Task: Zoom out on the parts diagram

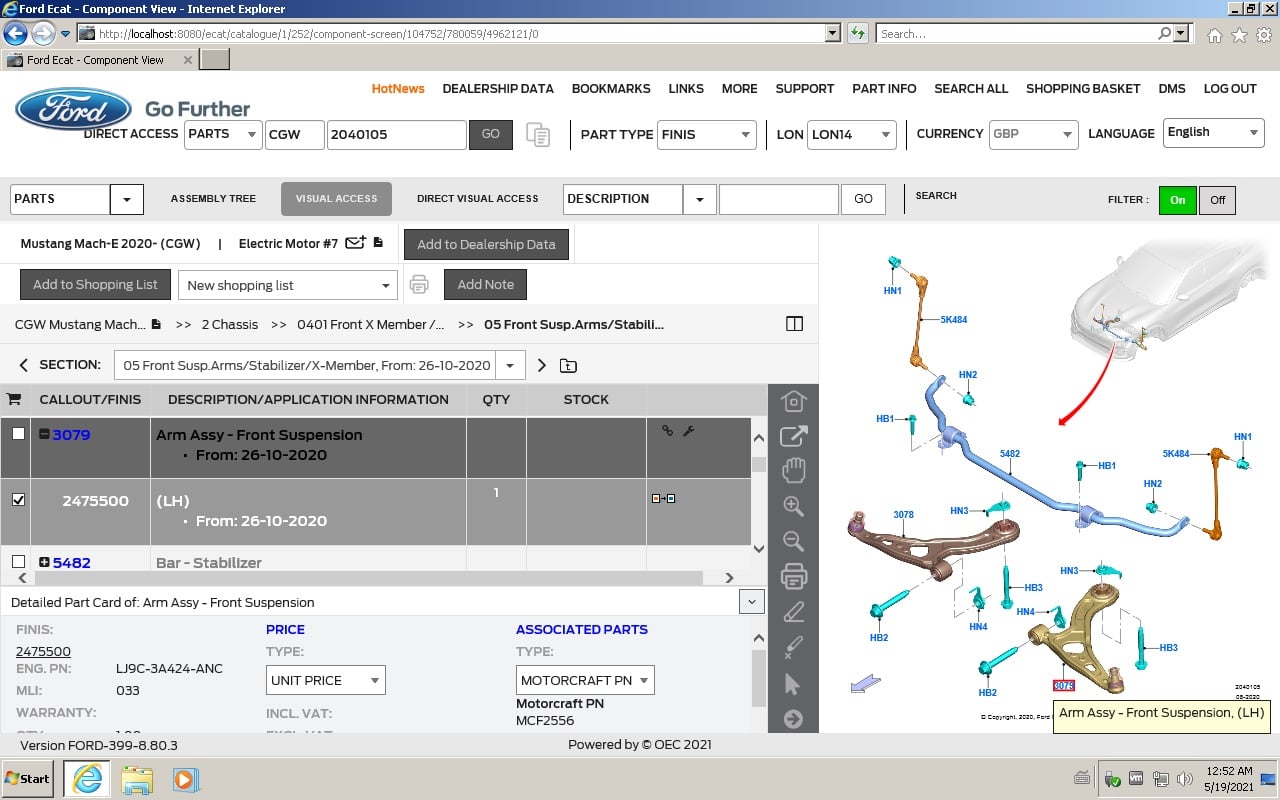Action: coord(794,541)
